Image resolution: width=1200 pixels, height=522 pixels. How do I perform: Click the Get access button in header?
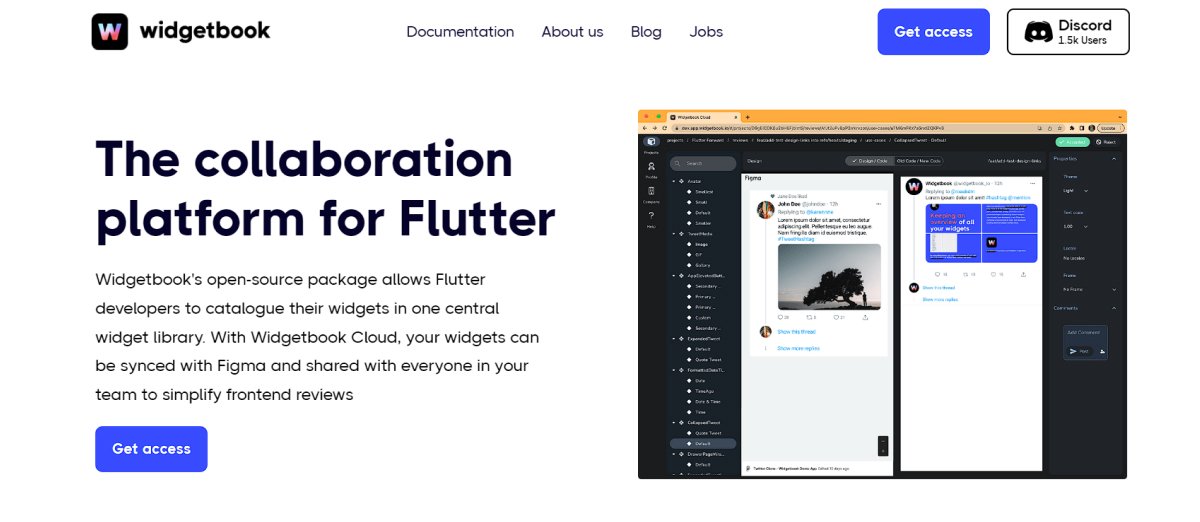[933, 32]
